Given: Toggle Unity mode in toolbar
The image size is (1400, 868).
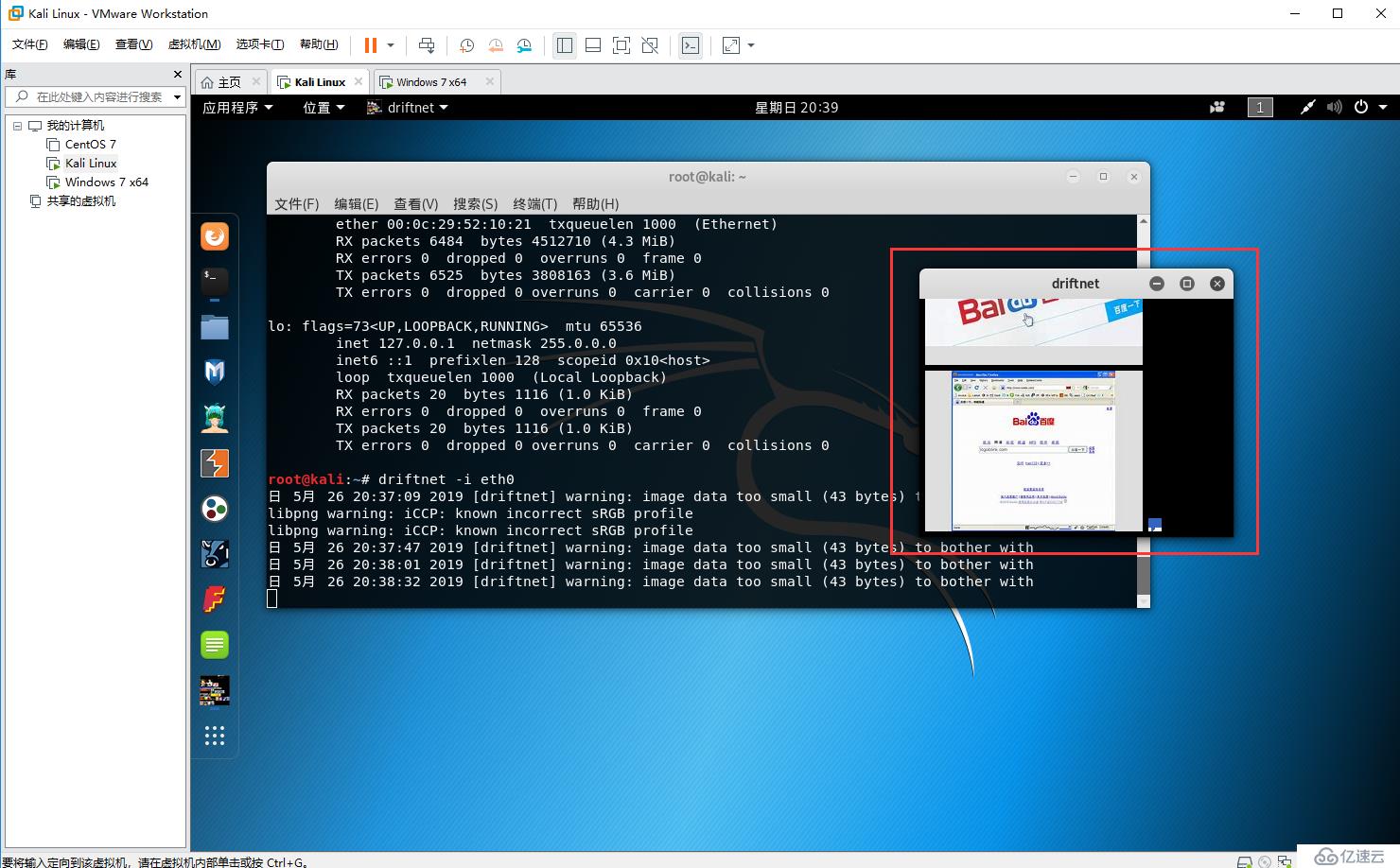Looking at the screenshot, I should (650, 45).
